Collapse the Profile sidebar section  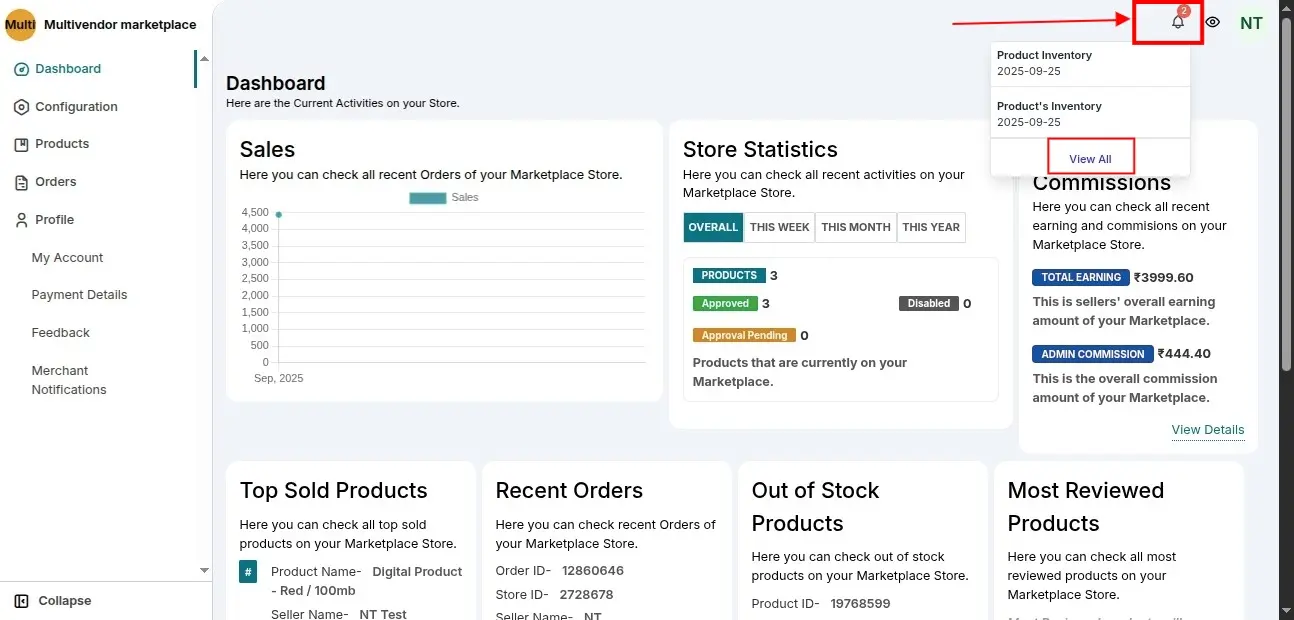[x=54, y=220]
